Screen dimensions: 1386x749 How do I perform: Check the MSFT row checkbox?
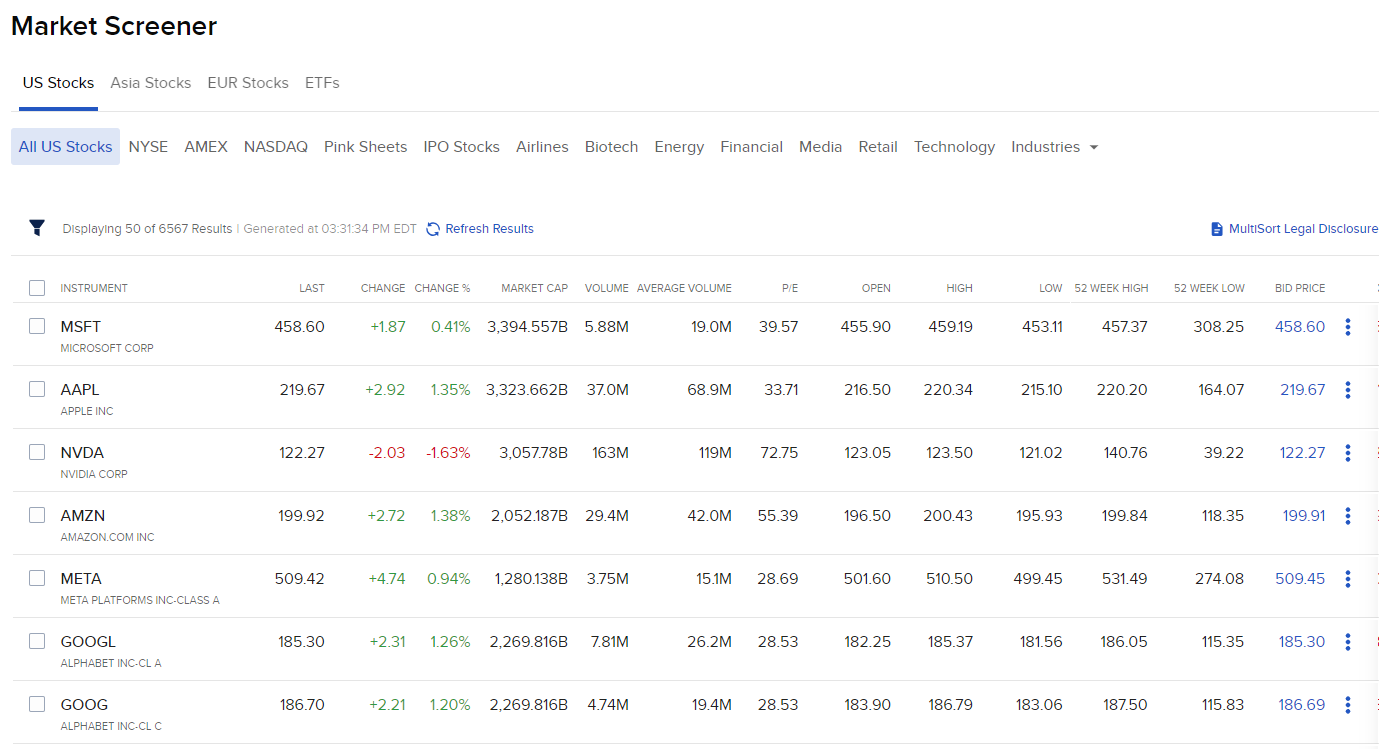click(37, 326)
